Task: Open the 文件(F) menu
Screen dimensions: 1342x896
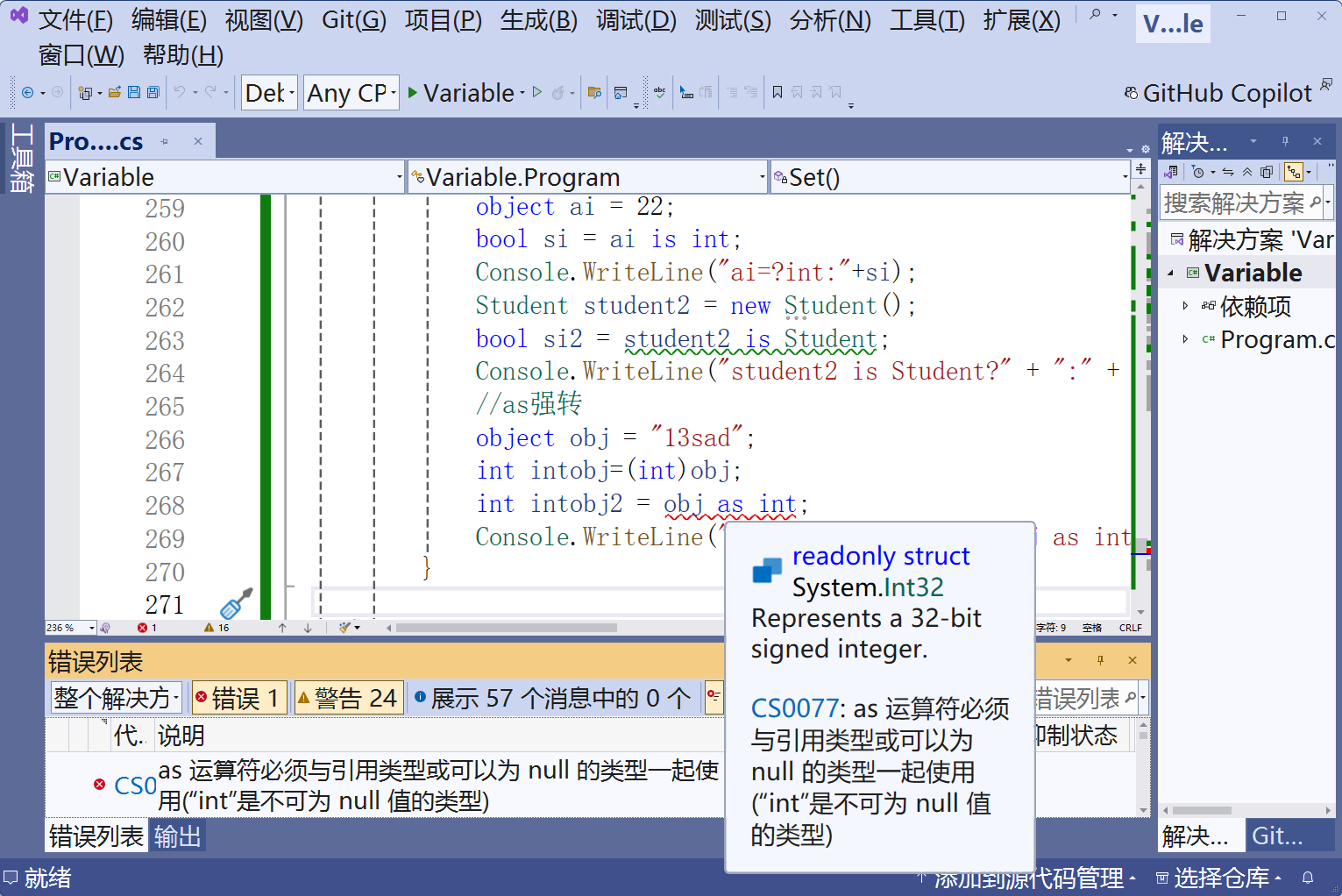Action: tap(75, 19)
